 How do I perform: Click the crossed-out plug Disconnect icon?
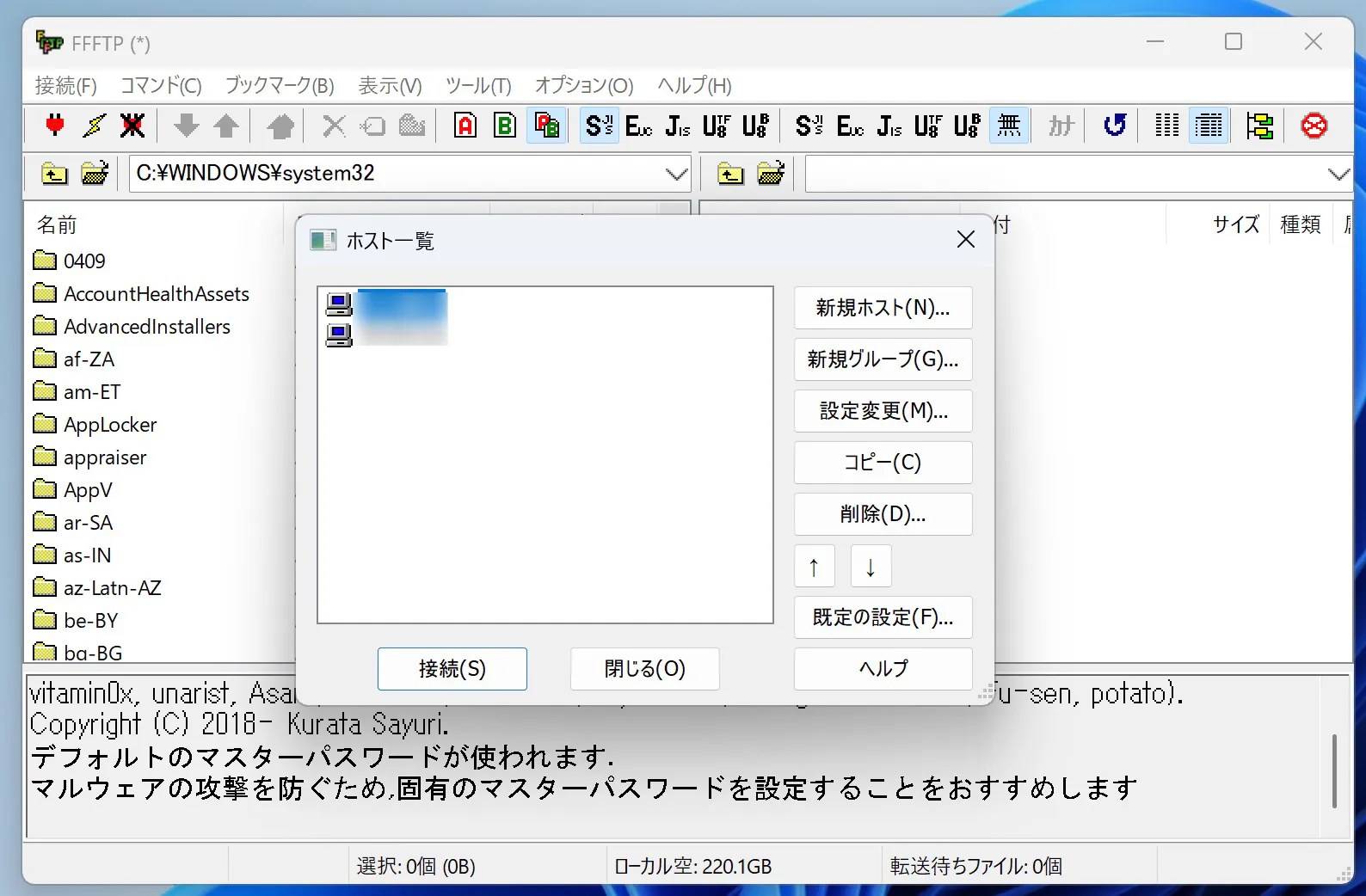132,126
